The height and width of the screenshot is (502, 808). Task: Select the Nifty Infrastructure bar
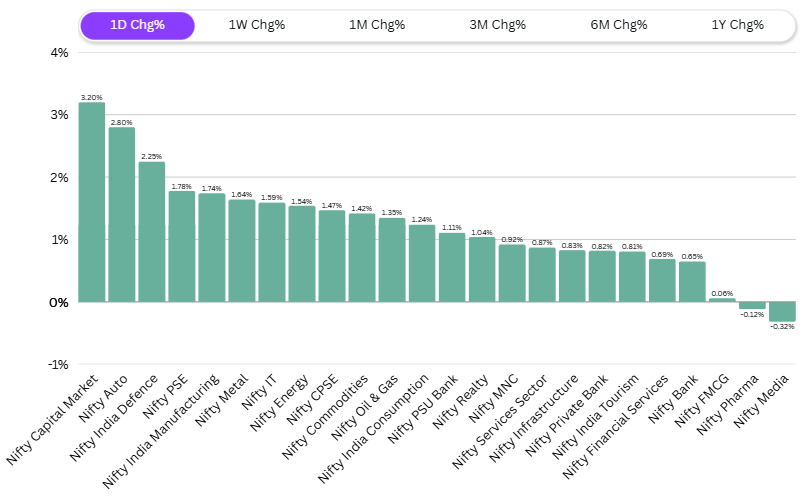click(x=572, y=276)
